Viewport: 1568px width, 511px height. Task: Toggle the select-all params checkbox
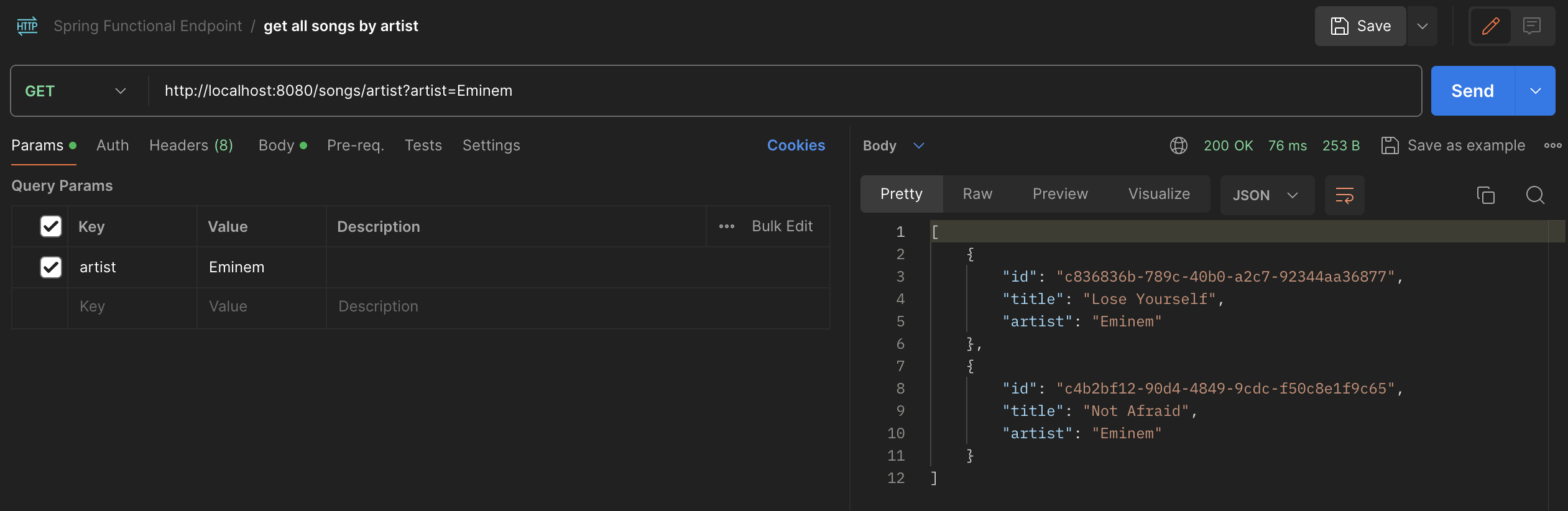[x=51, y=226]
